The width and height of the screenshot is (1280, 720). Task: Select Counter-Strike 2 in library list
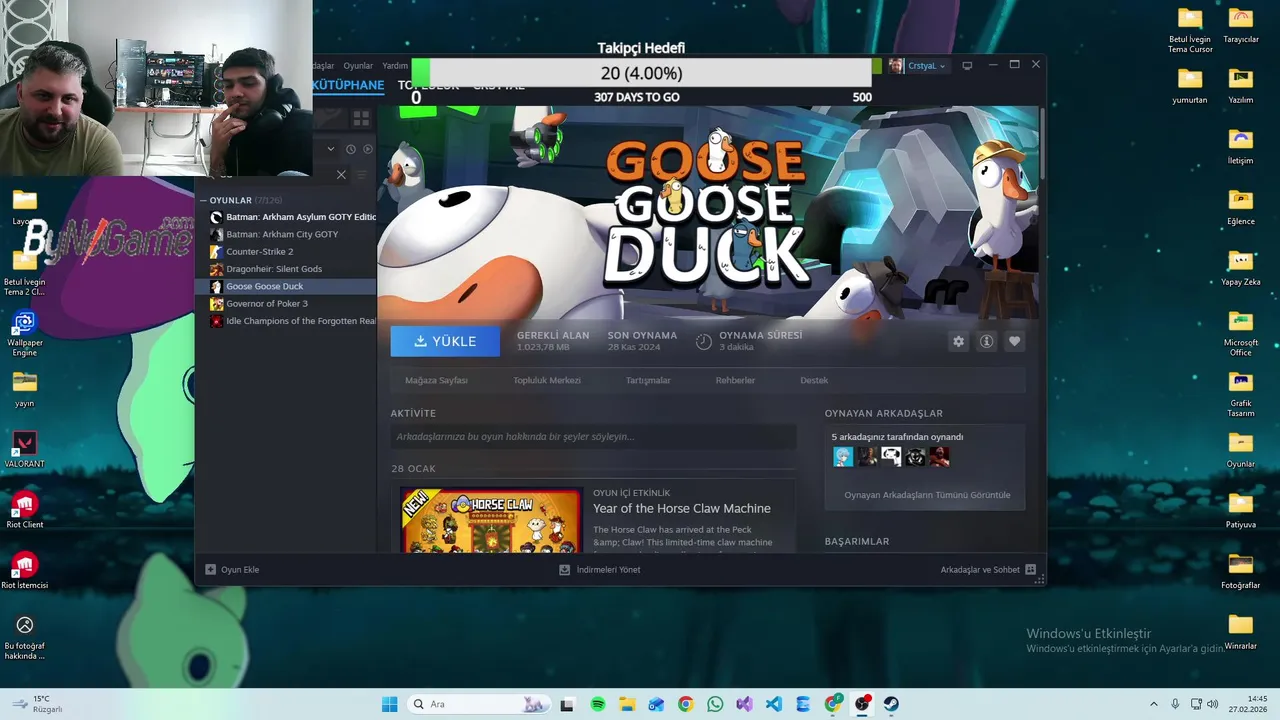coord(286,251)
